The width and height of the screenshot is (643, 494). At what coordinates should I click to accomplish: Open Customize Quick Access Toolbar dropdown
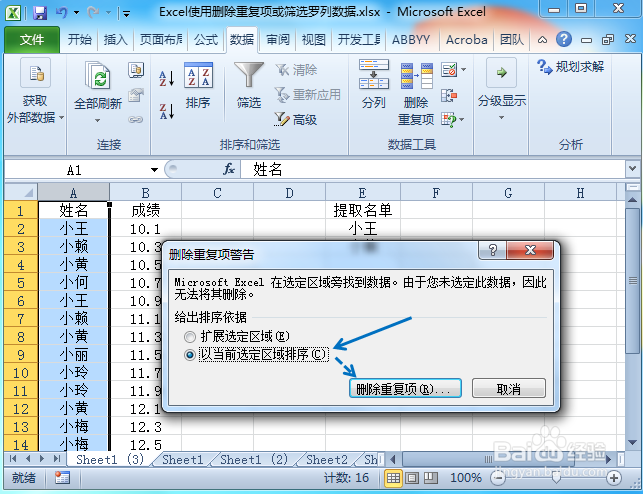[126, 14]
